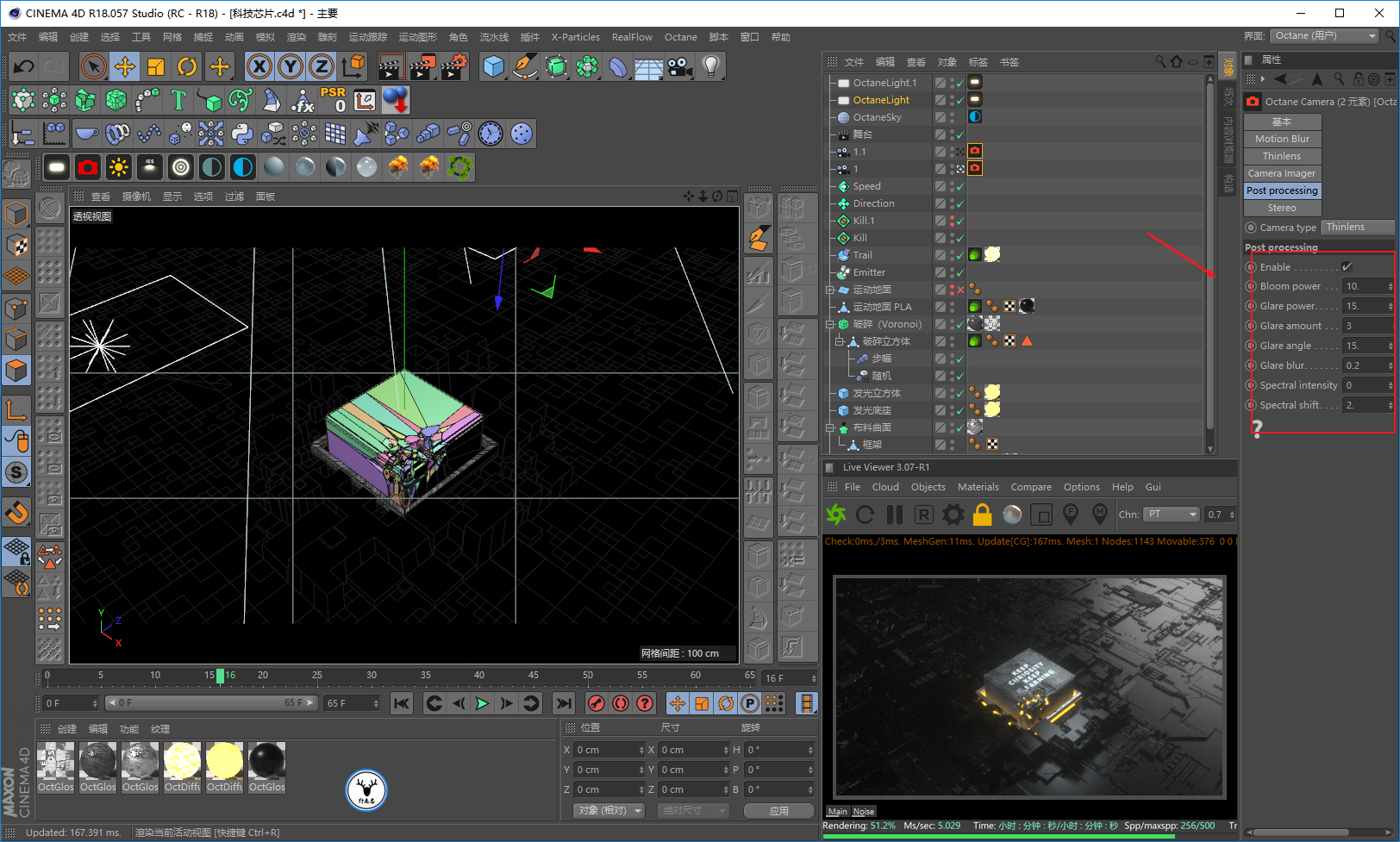Viewport: 1400px width, 842px height.
Task: Select the Cube primitive tool in the toolbar
Action: coord(494,66)
